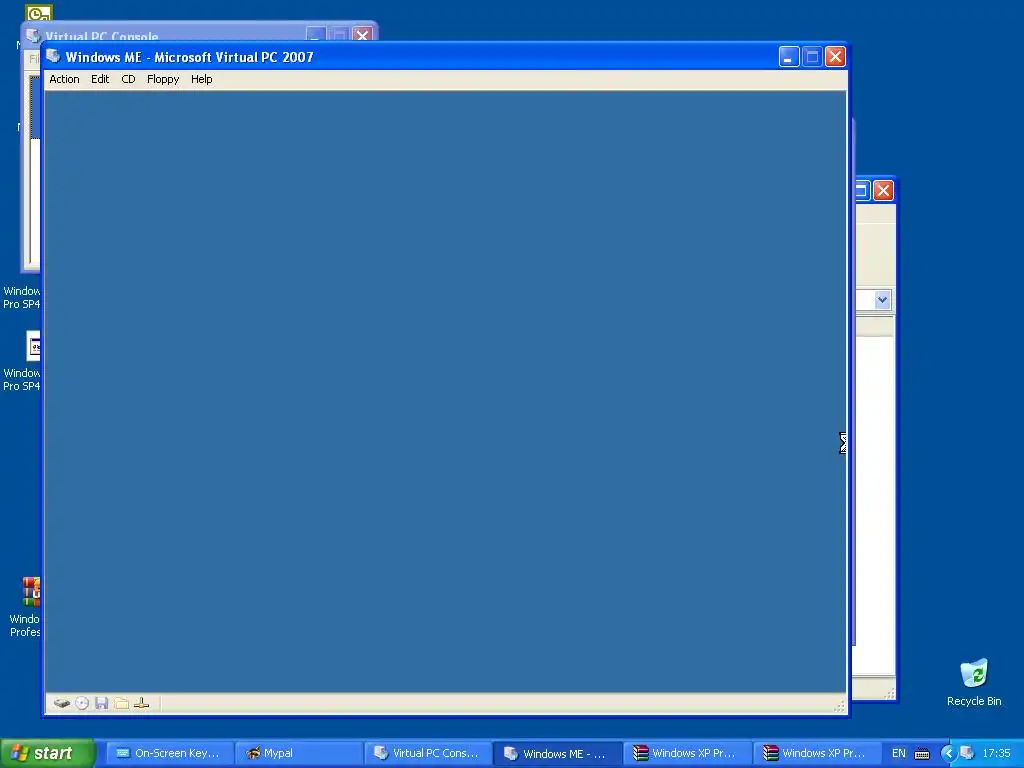Select the Recycle Bin desktop icon
The width and height of the screenshot is (1024, 768).
pyautogui.click(x=974, y=682)
